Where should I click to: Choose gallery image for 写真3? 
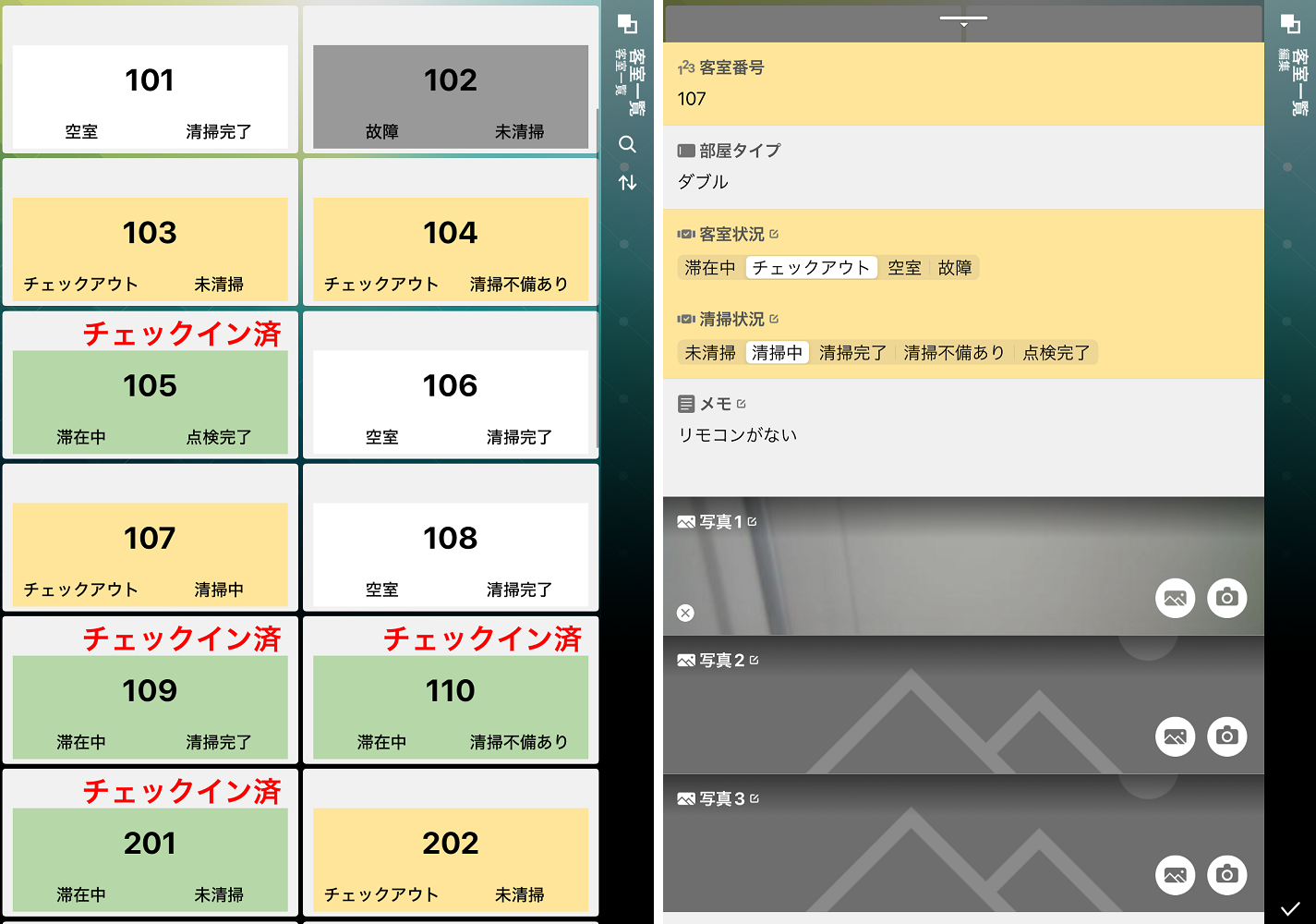coord(1175,875)
